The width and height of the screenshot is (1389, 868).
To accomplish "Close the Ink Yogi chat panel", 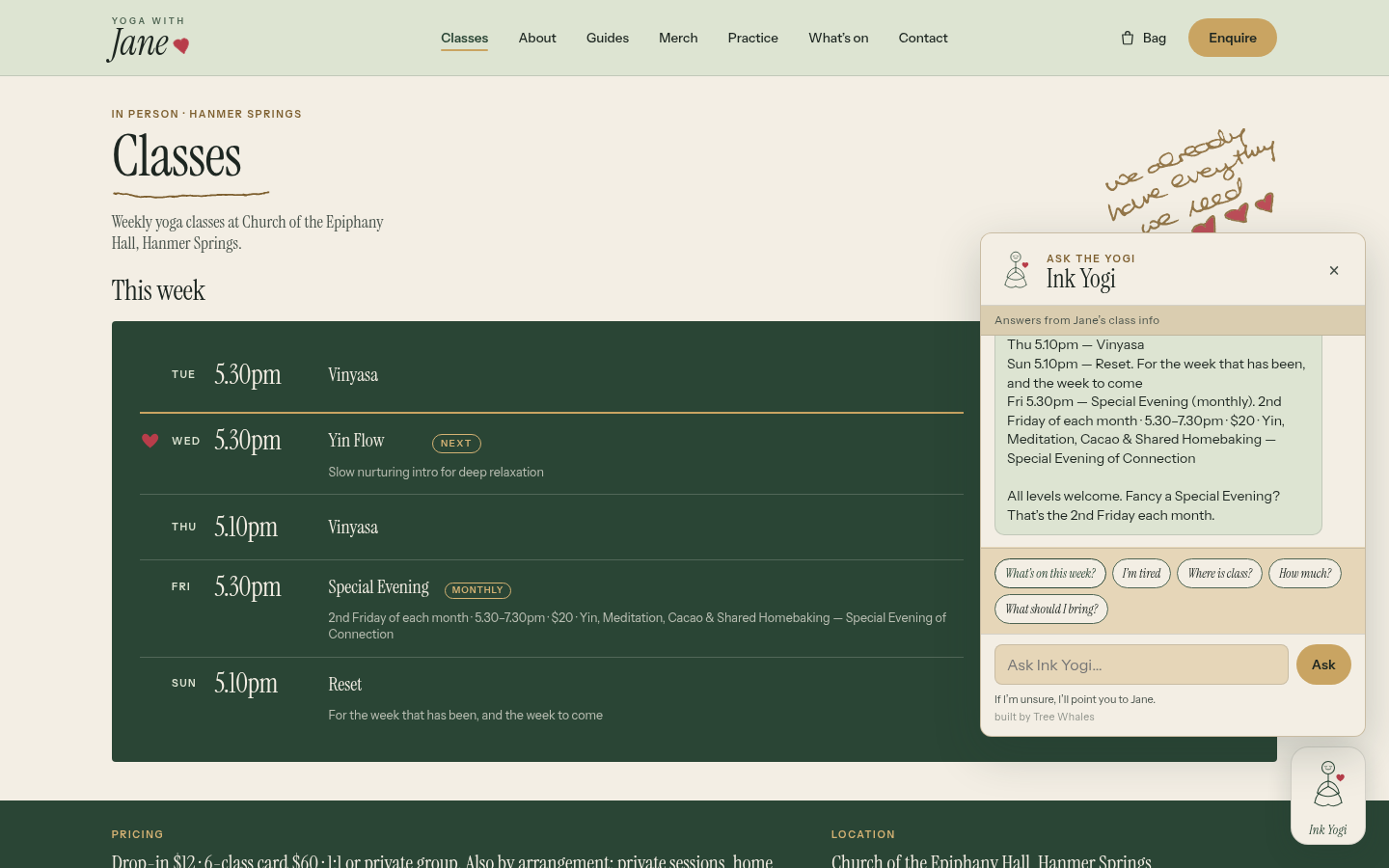I will tap(1334, 270).
